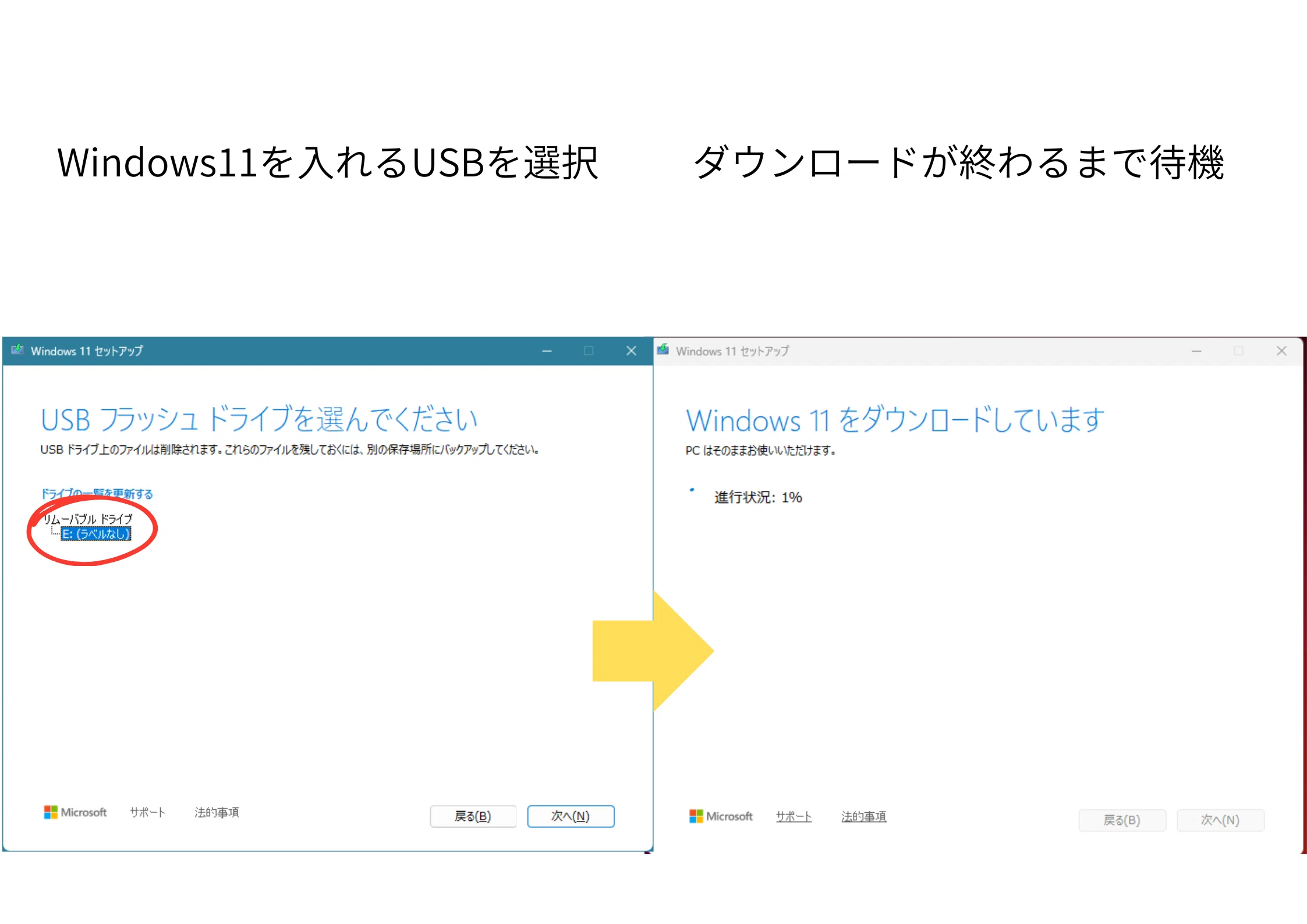Click the disabled 戻る(B) button in the download window

[x=1122, y=820]
